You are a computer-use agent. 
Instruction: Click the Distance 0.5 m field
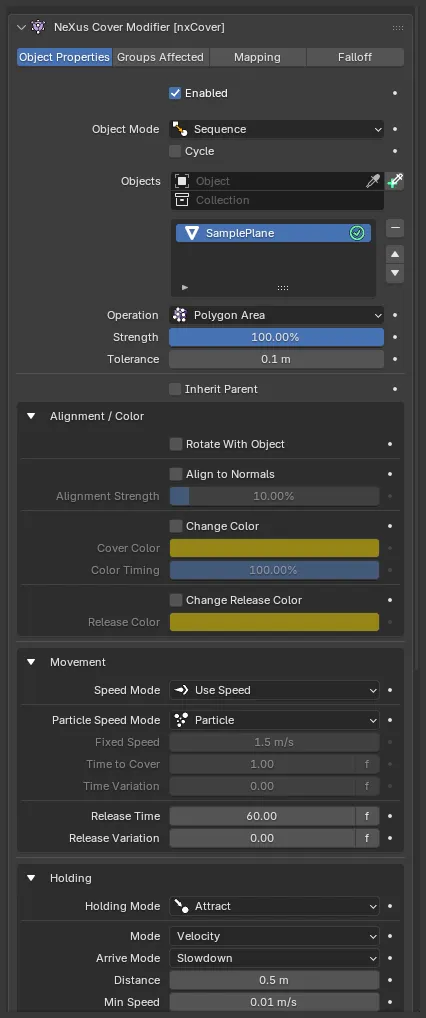tap(274, 980)
